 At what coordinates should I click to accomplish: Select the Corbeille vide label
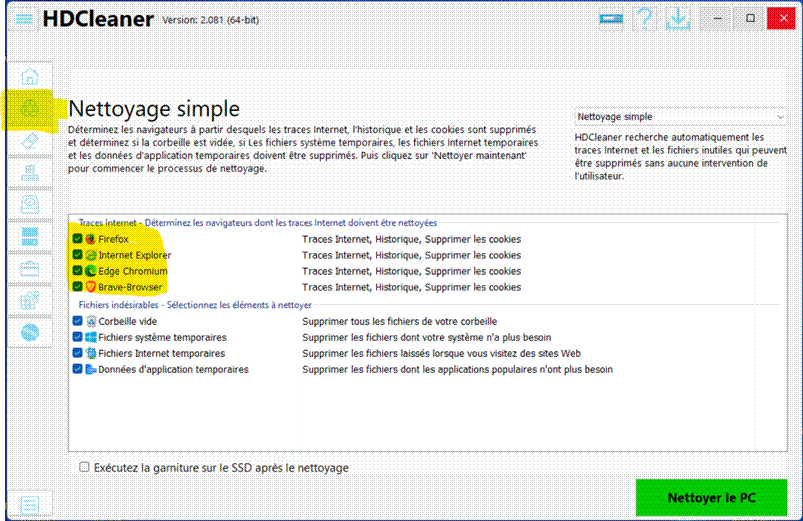128,321
